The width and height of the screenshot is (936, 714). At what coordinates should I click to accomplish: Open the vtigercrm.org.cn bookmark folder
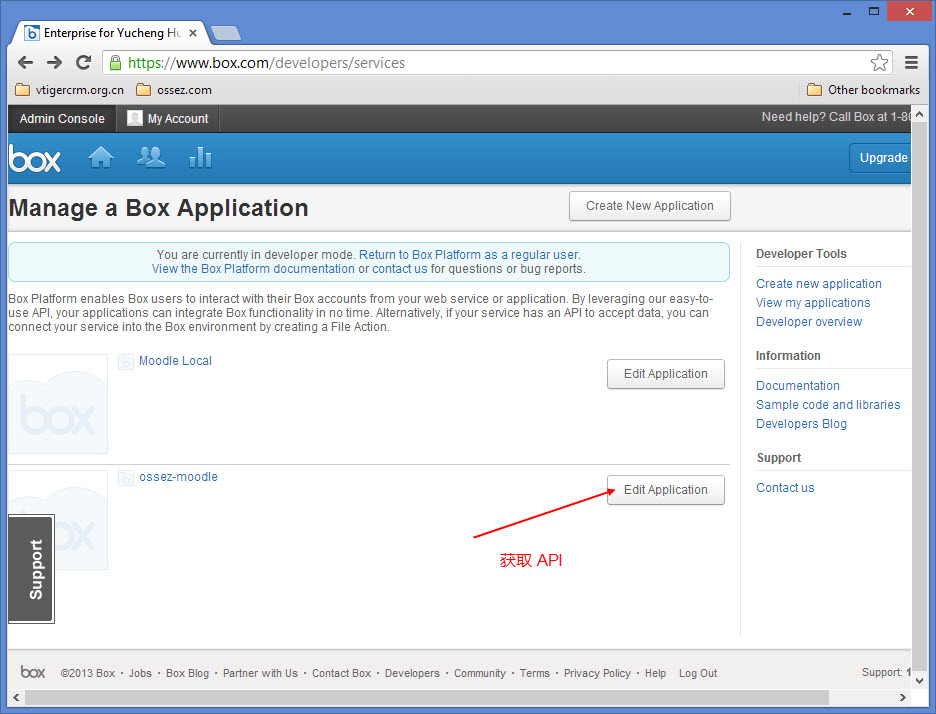click(69, 90)
